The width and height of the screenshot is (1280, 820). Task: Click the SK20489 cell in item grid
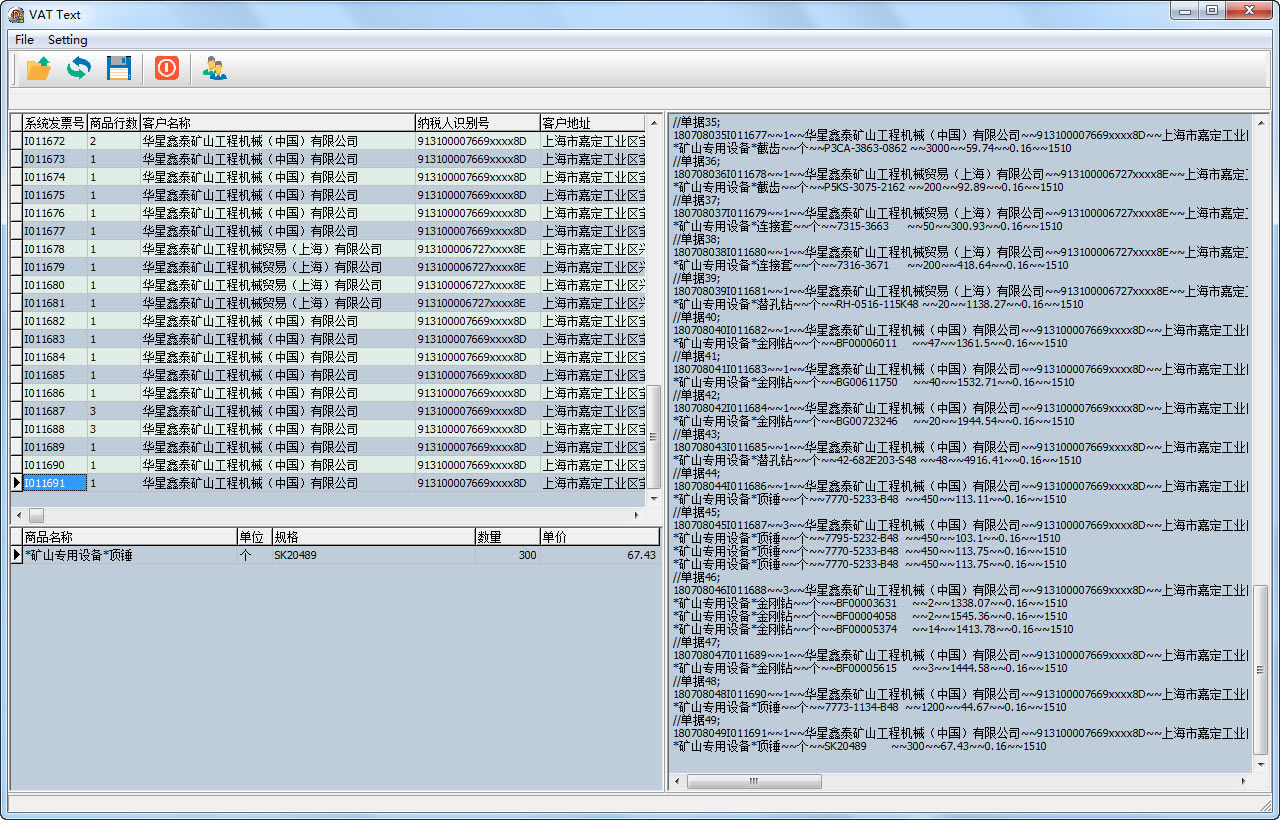tap(296, 555)
